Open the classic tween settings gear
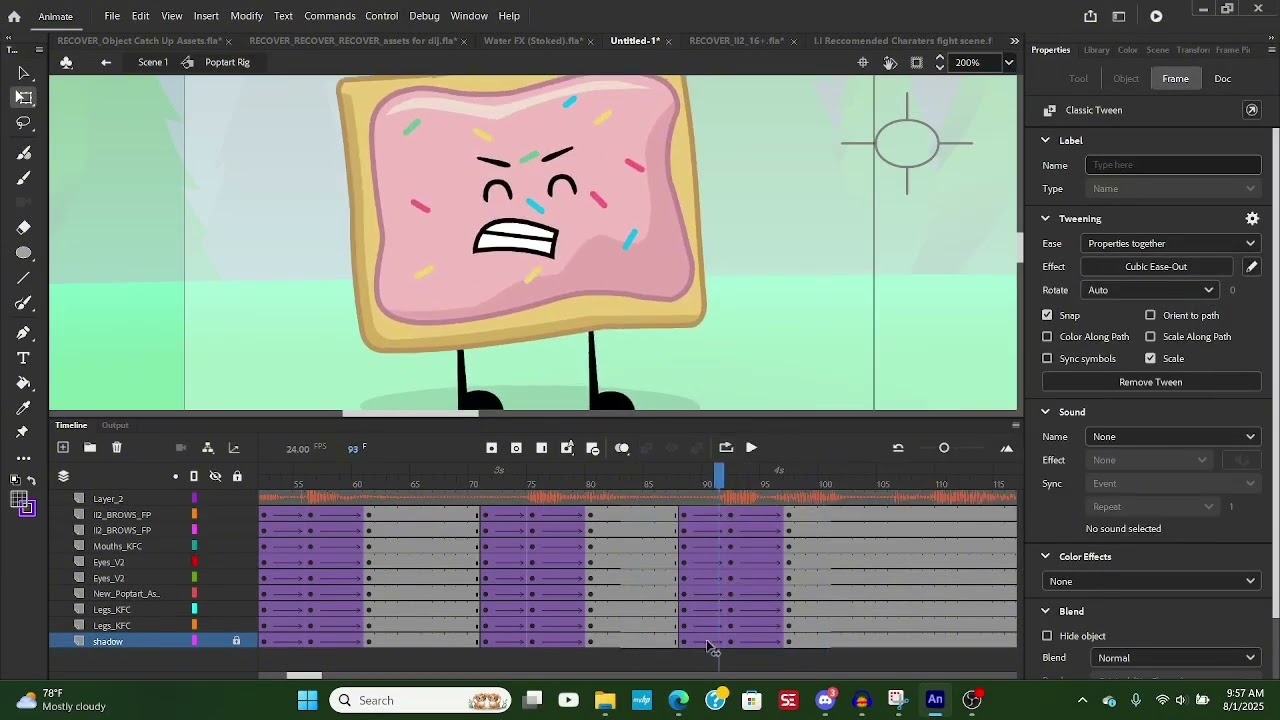 point(1252,218)
